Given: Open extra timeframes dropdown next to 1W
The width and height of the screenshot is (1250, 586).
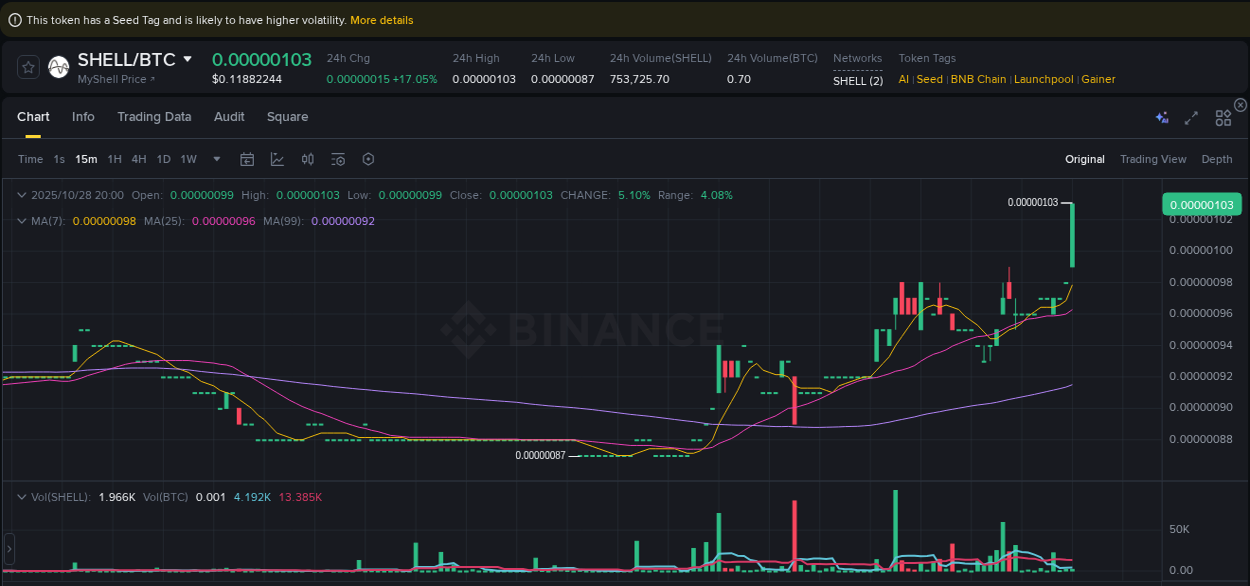Looking at the screenshot, I should pos(216,159).
